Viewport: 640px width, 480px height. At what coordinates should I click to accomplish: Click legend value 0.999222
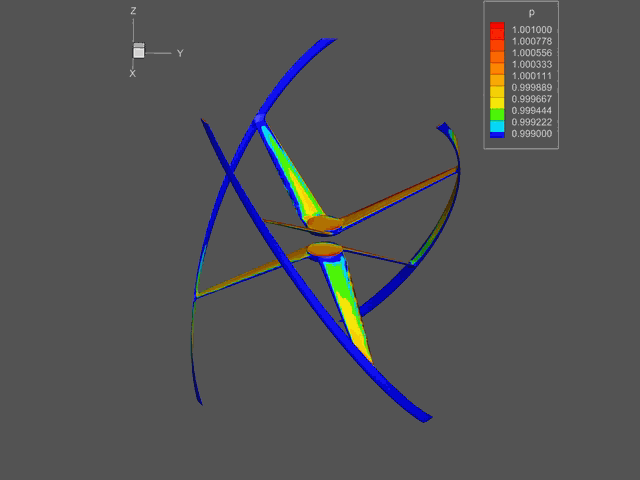pos(532,122)
